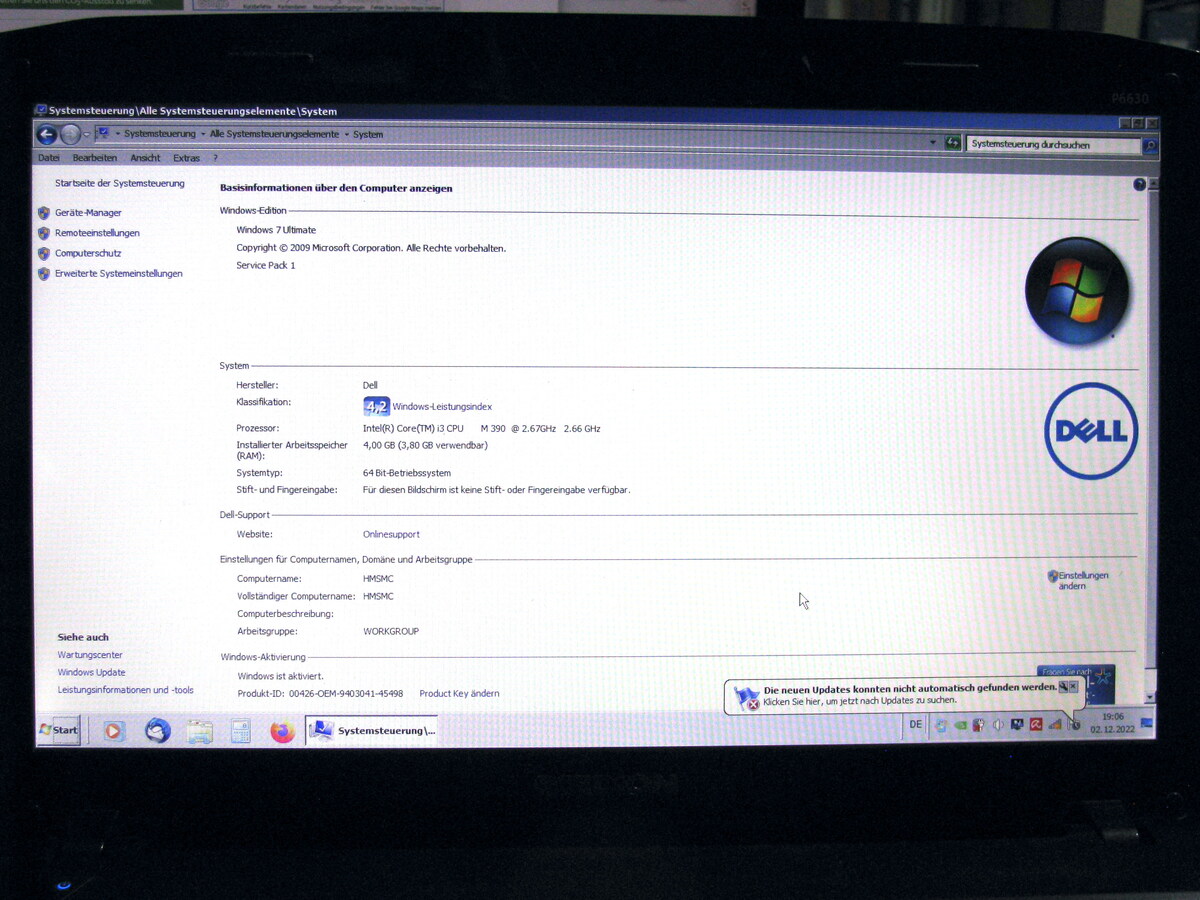Open the Start menu
The width and height of the screenshot is (1200, 900).
coord(59,729)
